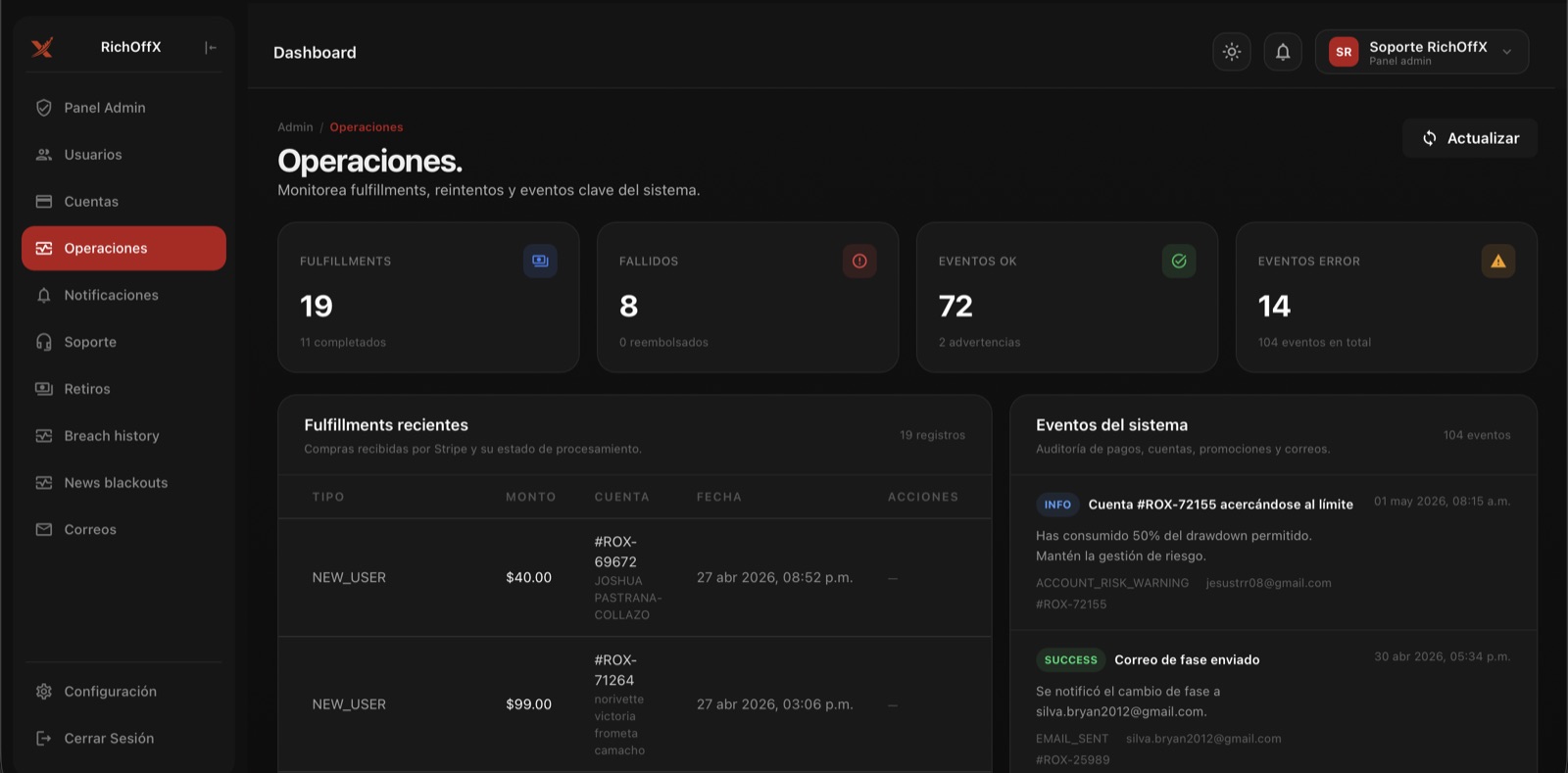
Task: Click the Operaciones breadcrumb
Action: click(367, 127)
